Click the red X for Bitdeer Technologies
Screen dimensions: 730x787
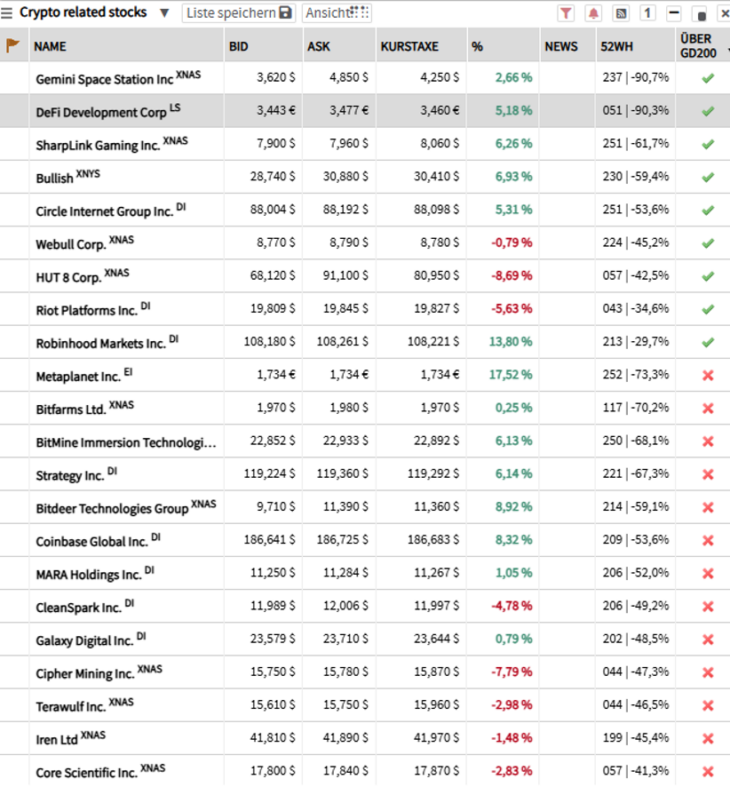[708, 507]
